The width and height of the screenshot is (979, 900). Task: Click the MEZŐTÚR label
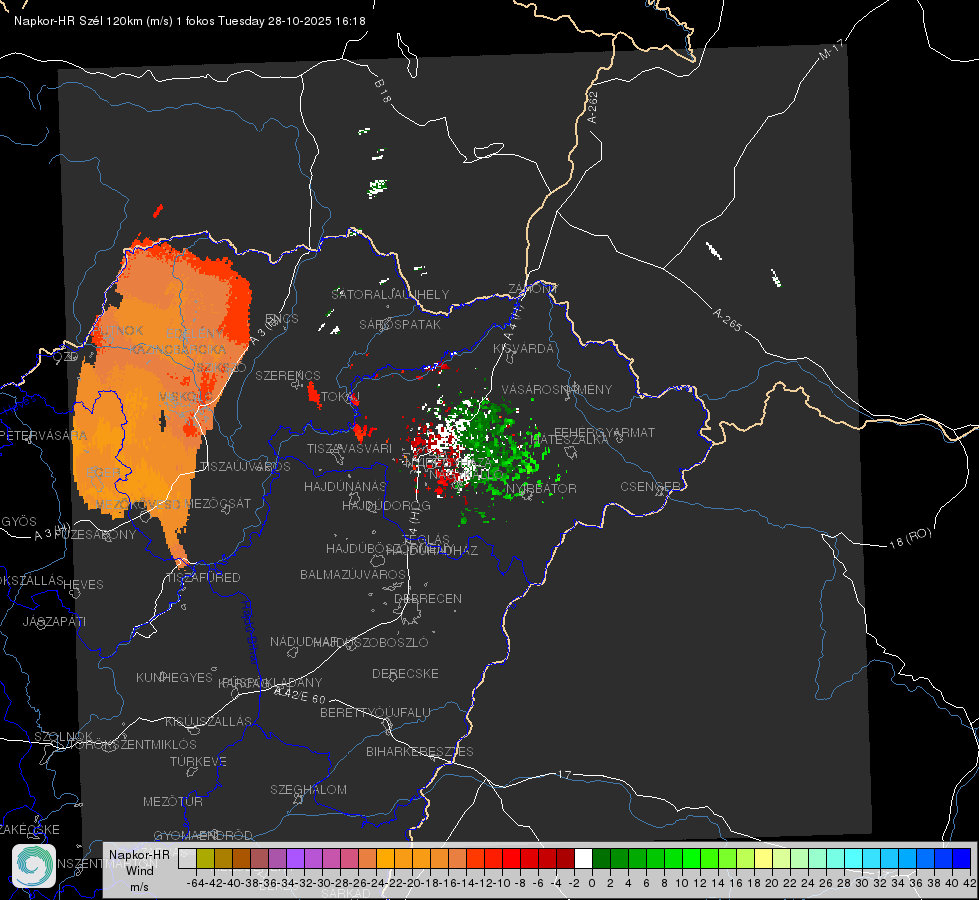pyautogui.click(x=173, y=801)
